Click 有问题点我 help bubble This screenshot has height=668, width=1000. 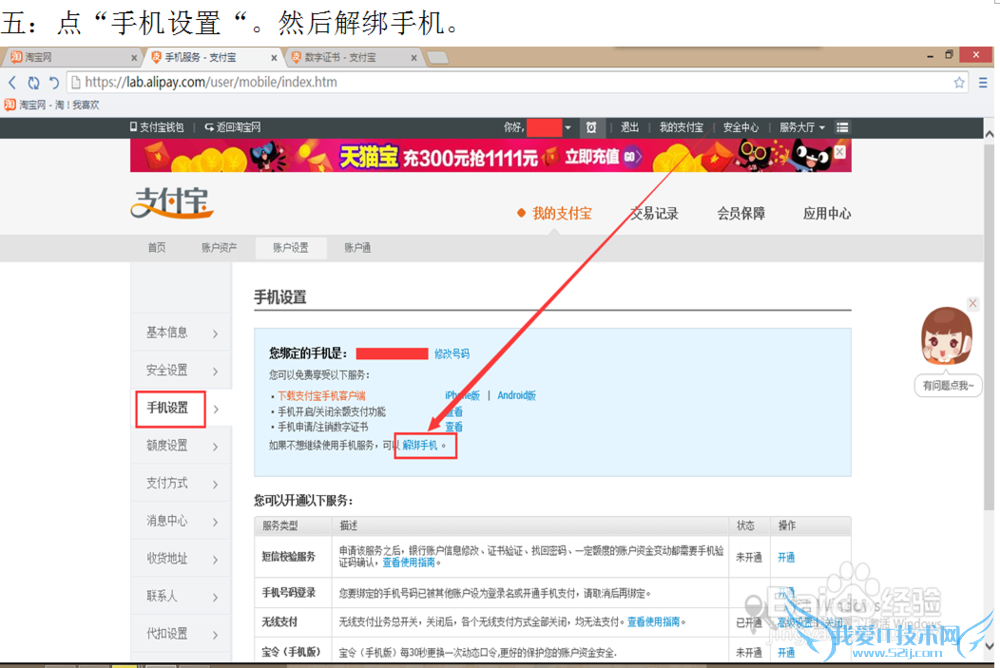948,385
